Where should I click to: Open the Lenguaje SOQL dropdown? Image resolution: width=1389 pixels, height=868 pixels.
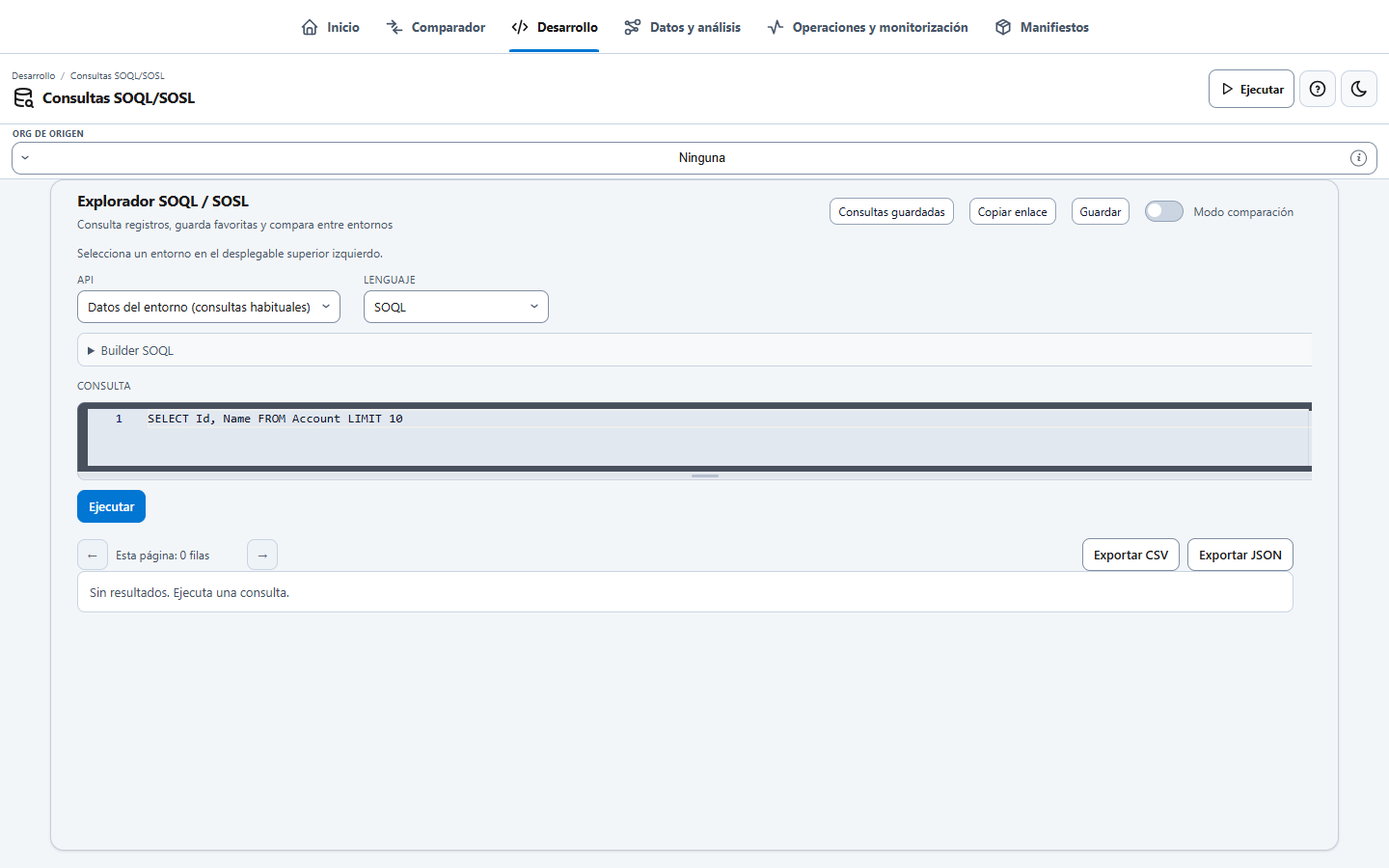(x=455, y=307)
